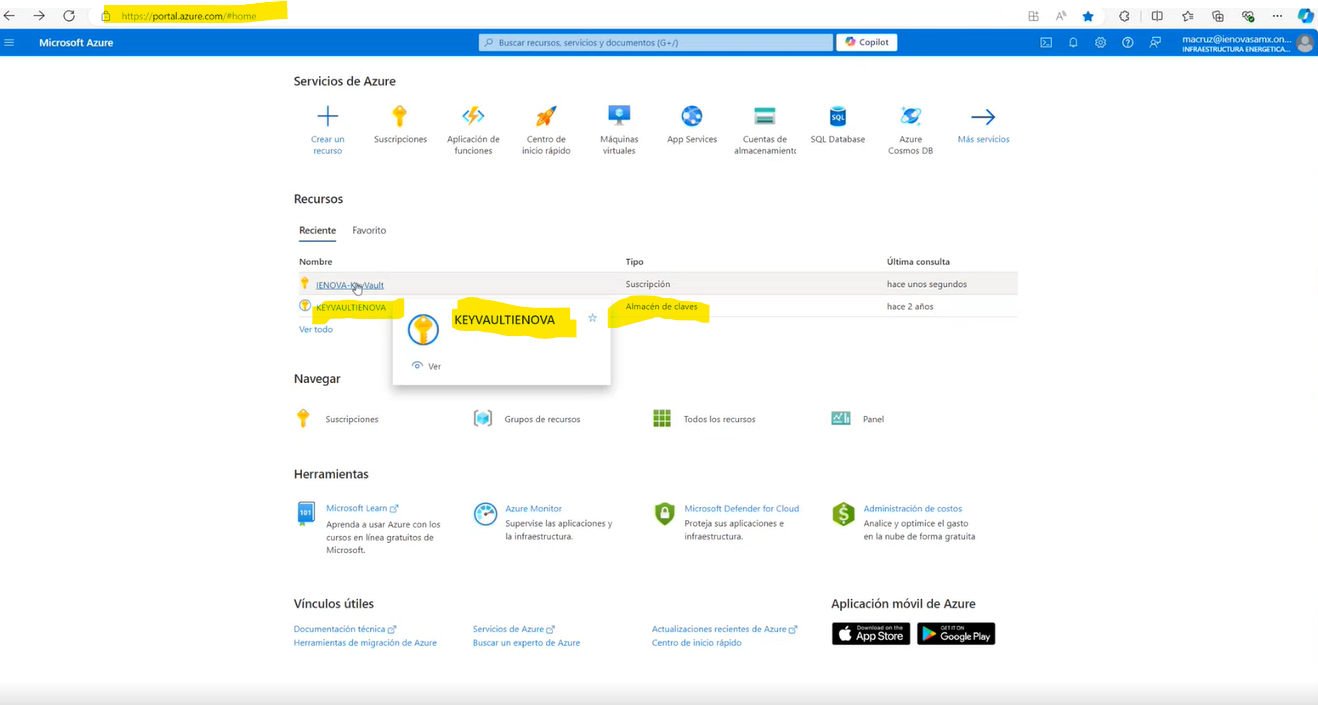
Task: Open App Services globe icon
Action: pyautogui.click(x=692, y=116)
